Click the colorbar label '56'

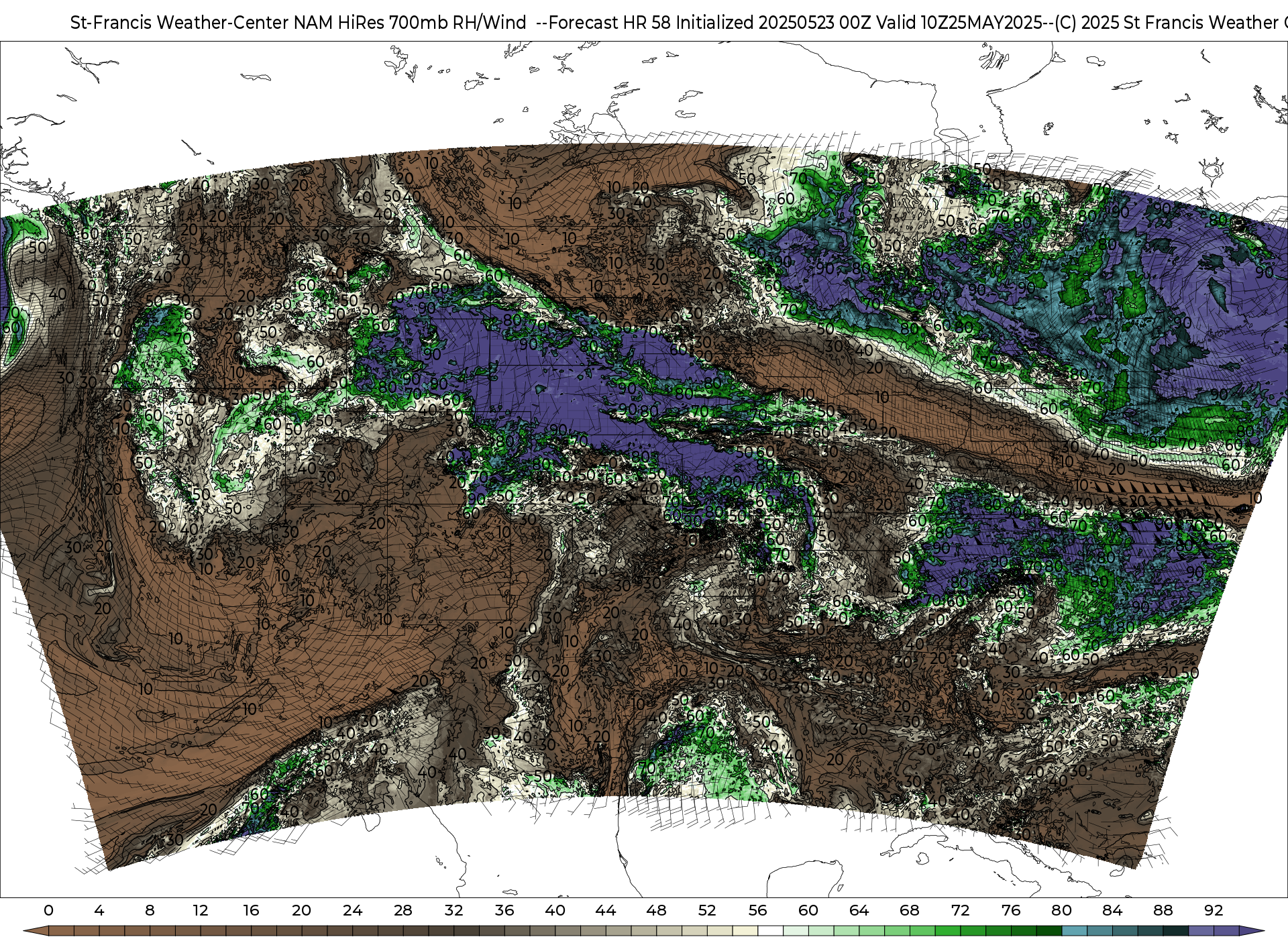click(757, 910)
